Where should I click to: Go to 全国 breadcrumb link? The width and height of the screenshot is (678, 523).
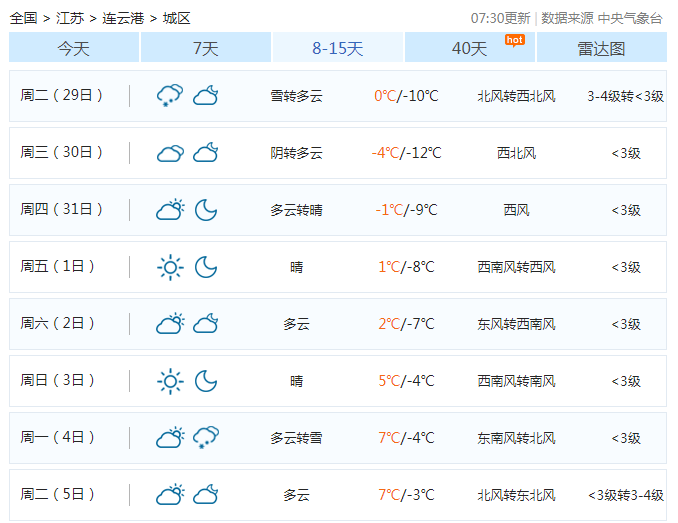click(x=23, y=18)
